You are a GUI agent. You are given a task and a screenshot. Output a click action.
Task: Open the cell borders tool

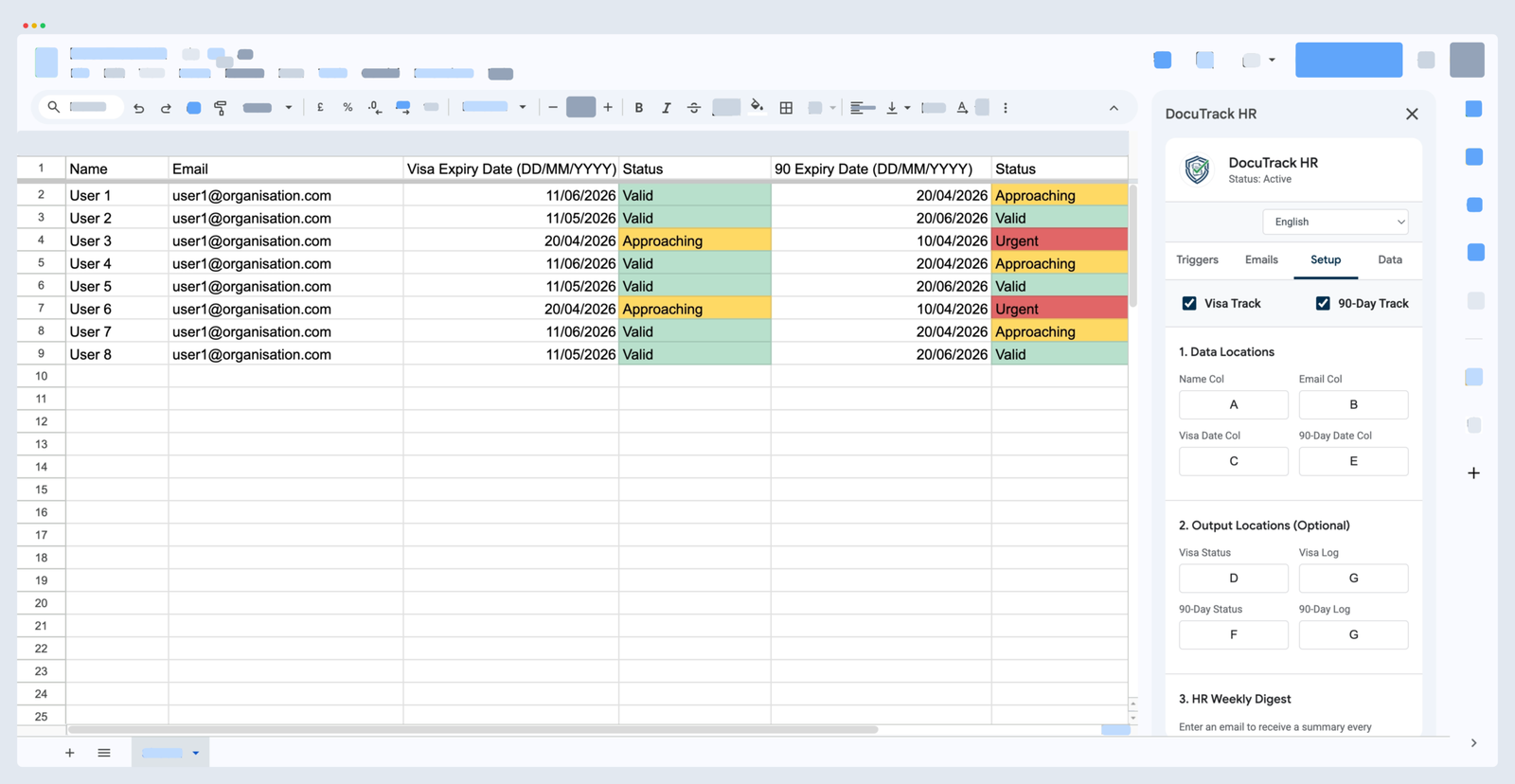pyautogui.click(x=786, y=108)
